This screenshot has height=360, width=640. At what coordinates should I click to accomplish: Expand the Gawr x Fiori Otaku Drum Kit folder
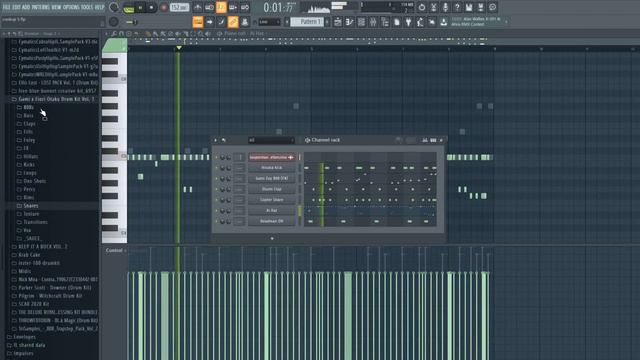coord(53,99)
